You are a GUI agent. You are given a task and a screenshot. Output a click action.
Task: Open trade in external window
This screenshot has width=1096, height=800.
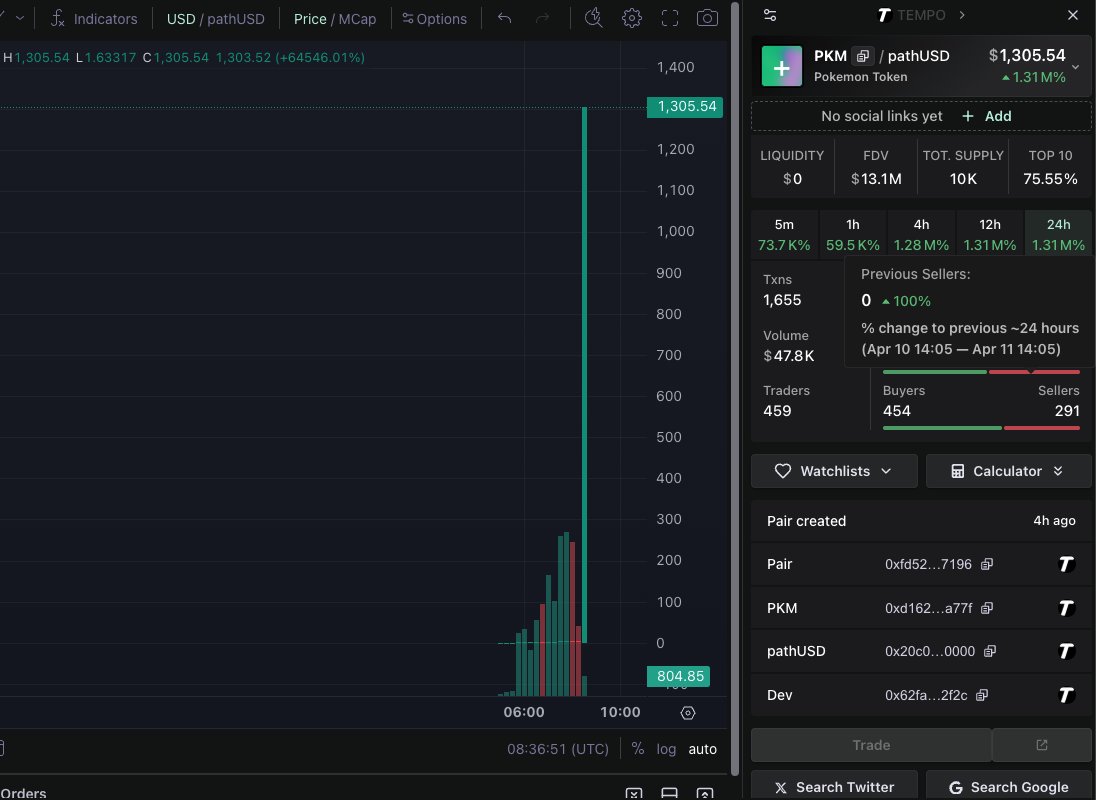(1041, 745)
